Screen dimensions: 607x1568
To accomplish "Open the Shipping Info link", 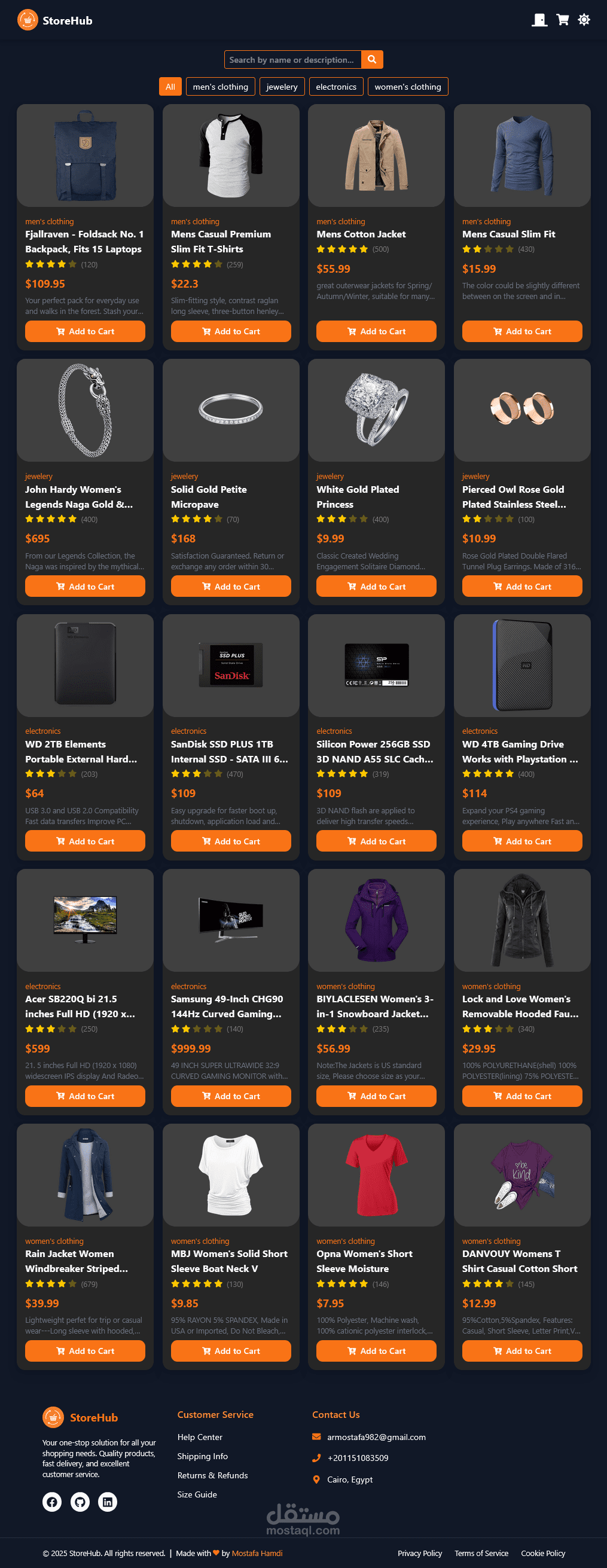I will coord(202,1456).
